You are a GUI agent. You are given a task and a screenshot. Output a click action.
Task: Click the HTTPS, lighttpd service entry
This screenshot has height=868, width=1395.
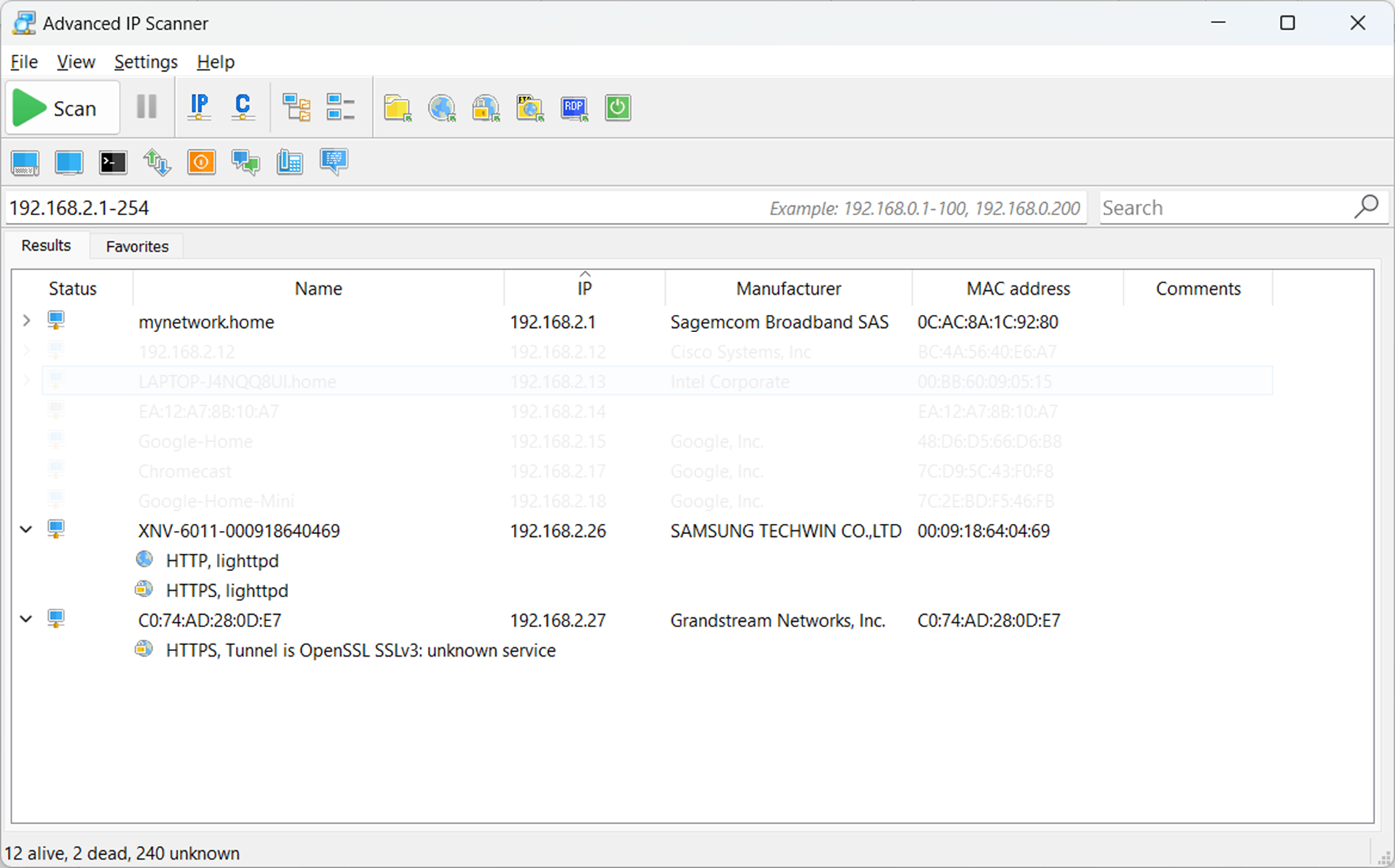(227, 590)
